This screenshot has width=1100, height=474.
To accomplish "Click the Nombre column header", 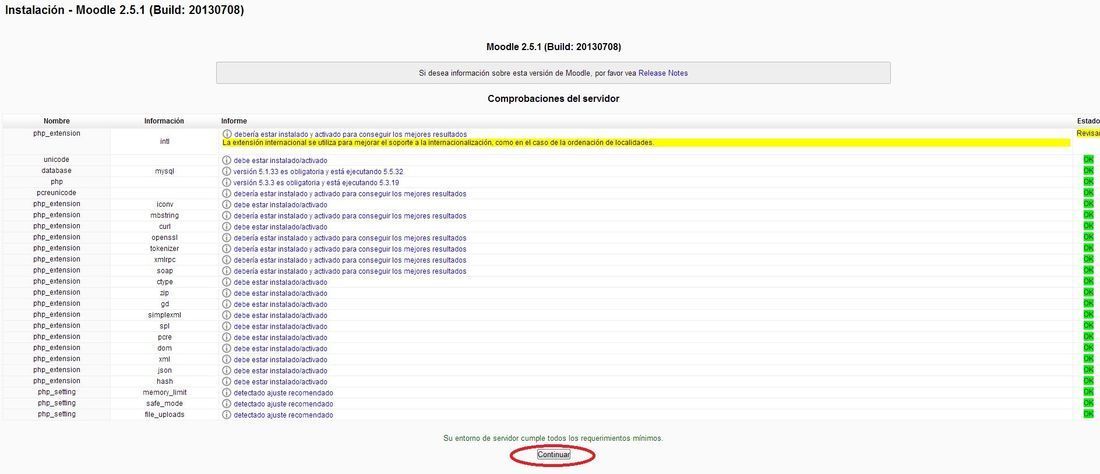I will tap(56, 121).
